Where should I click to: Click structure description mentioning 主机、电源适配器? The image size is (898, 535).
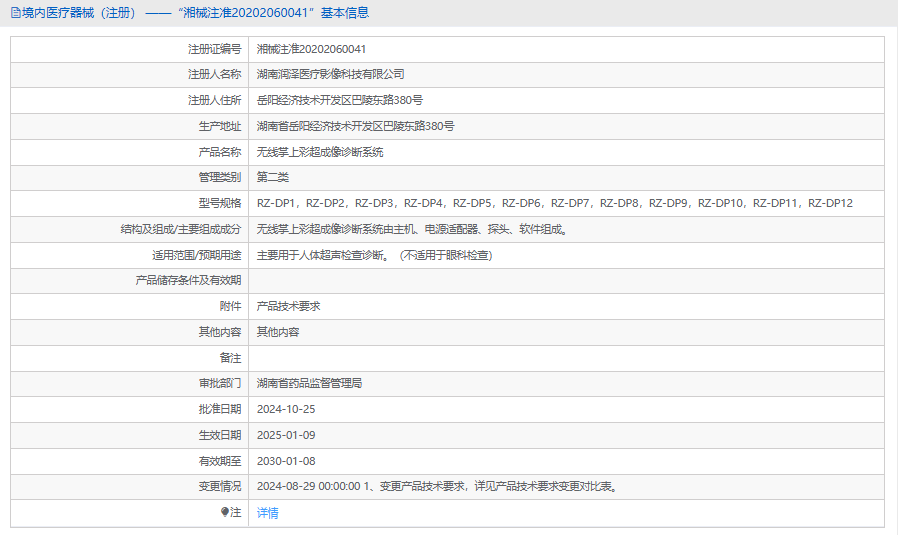tap(412, 229)
